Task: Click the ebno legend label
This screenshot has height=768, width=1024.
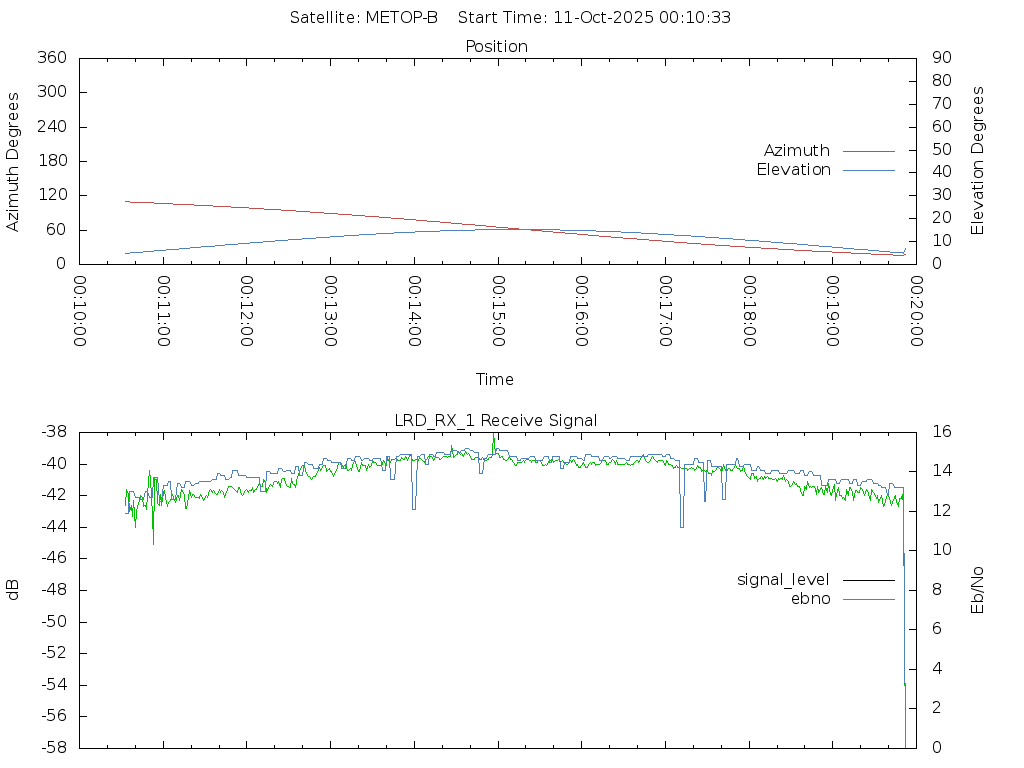Action: coord(810,599)
